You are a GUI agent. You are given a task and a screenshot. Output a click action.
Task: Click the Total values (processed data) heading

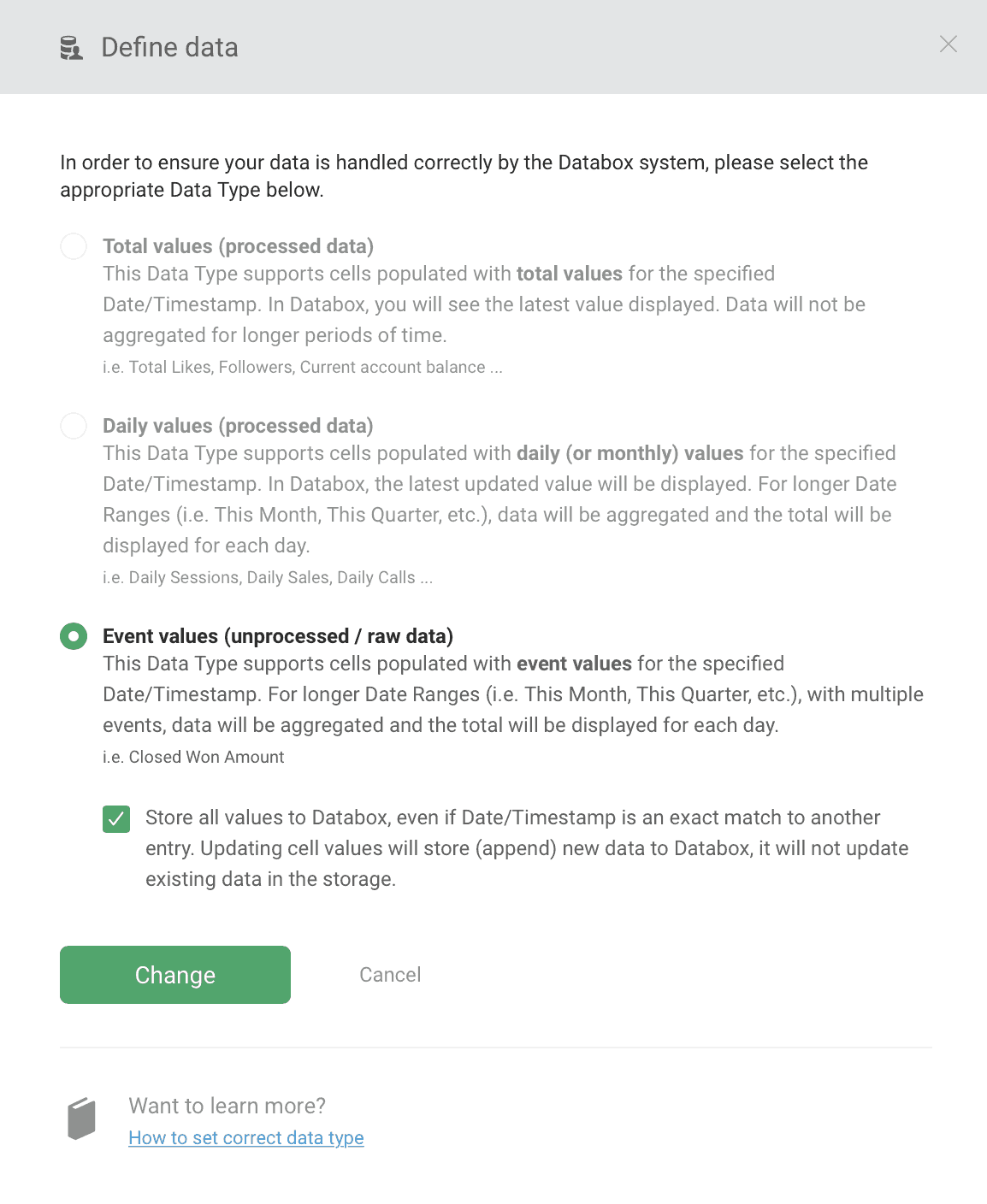[238, 246]
